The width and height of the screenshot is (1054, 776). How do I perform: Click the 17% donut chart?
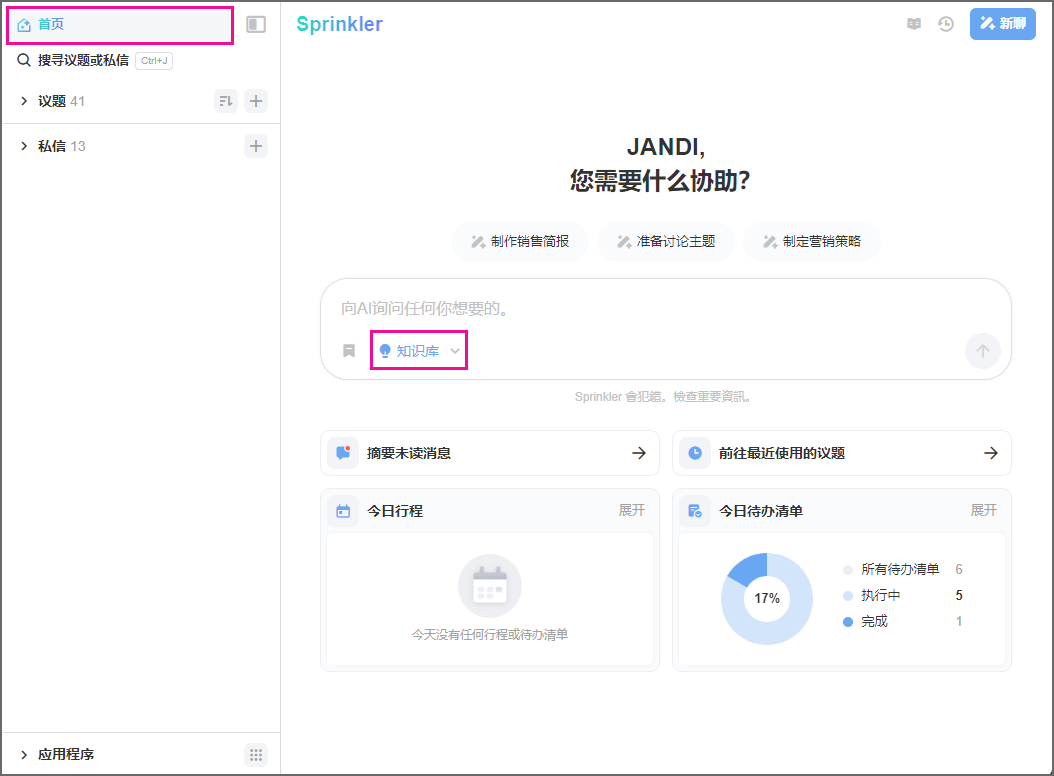click(766, 598)
